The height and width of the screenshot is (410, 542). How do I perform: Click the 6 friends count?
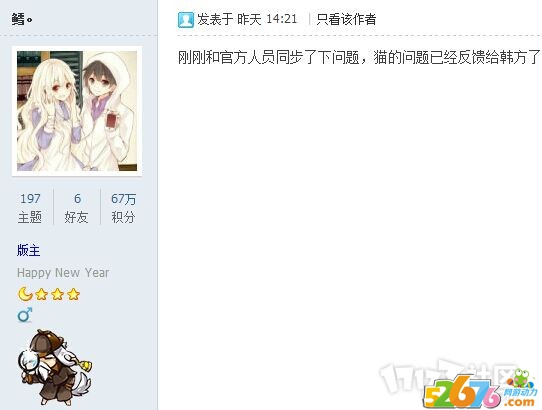77,198
